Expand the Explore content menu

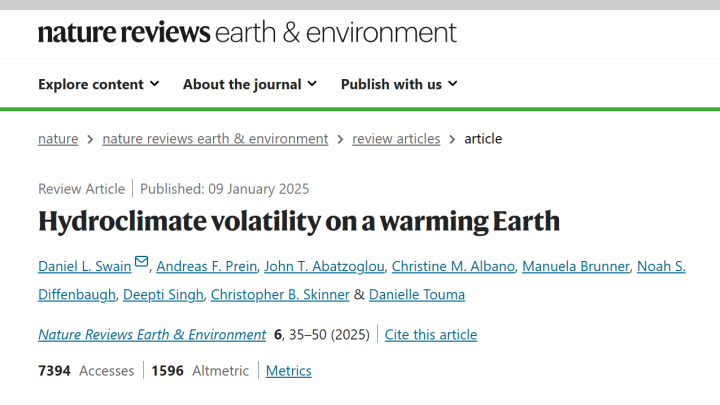point(98,84)
